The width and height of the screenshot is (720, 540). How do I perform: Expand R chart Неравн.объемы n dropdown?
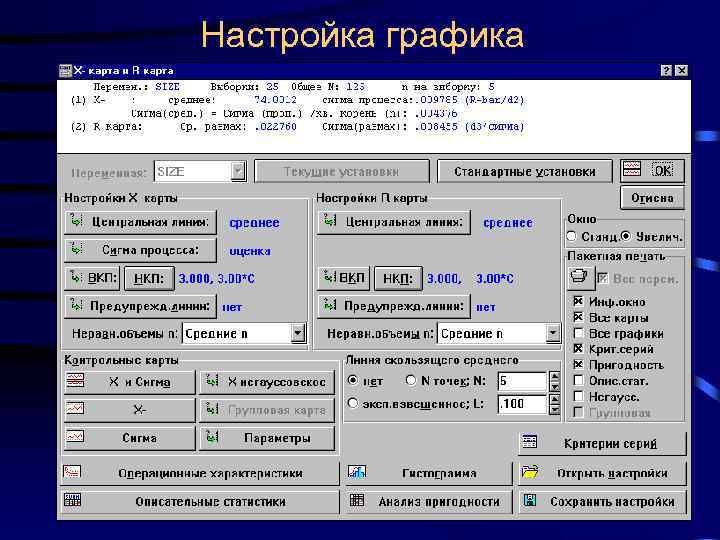tap(553, 333)
